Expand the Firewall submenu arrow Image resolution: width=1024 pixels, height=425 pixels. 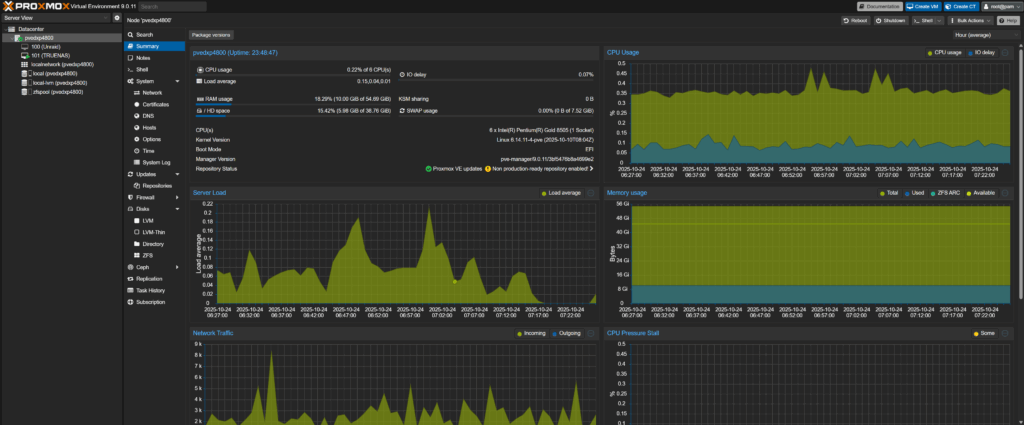176,197
